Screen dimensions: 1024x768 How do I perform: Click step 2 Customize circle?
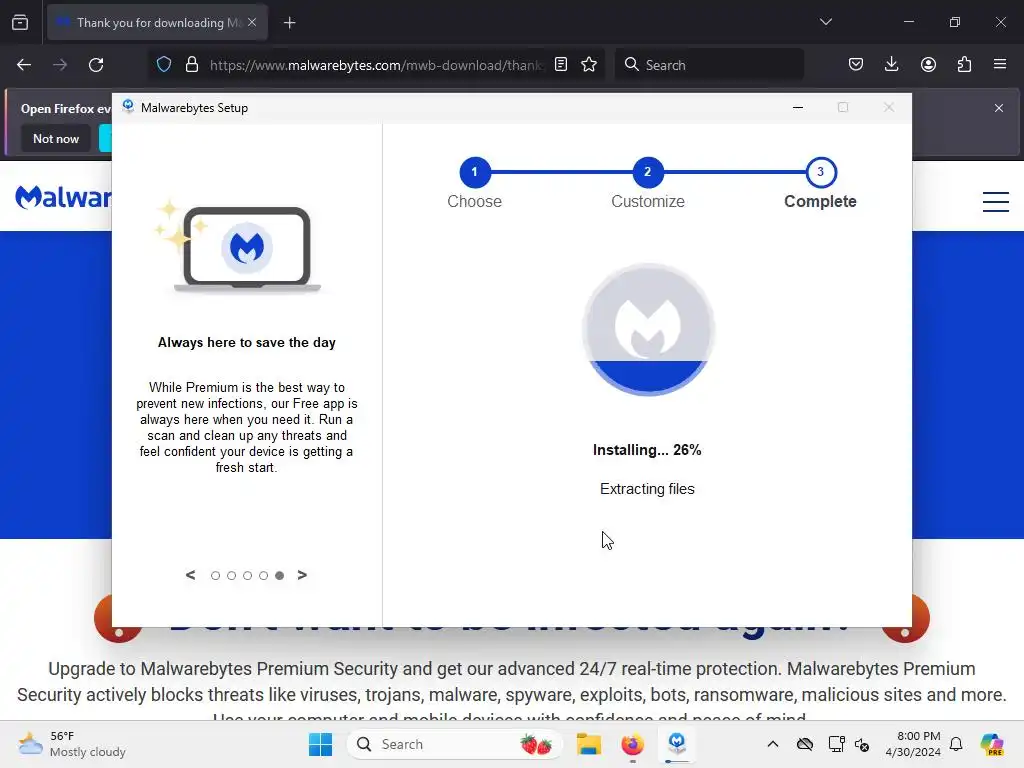(x=647, y=172)
